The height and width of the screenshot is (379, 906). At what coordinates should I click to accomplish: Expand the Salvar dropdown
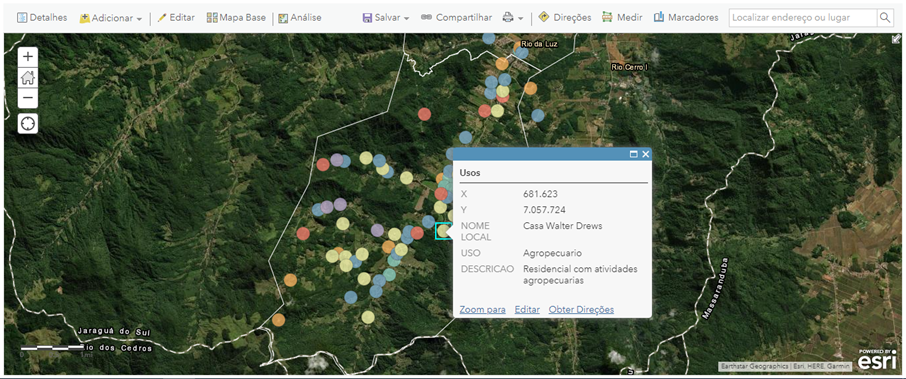tap(385, 18)
